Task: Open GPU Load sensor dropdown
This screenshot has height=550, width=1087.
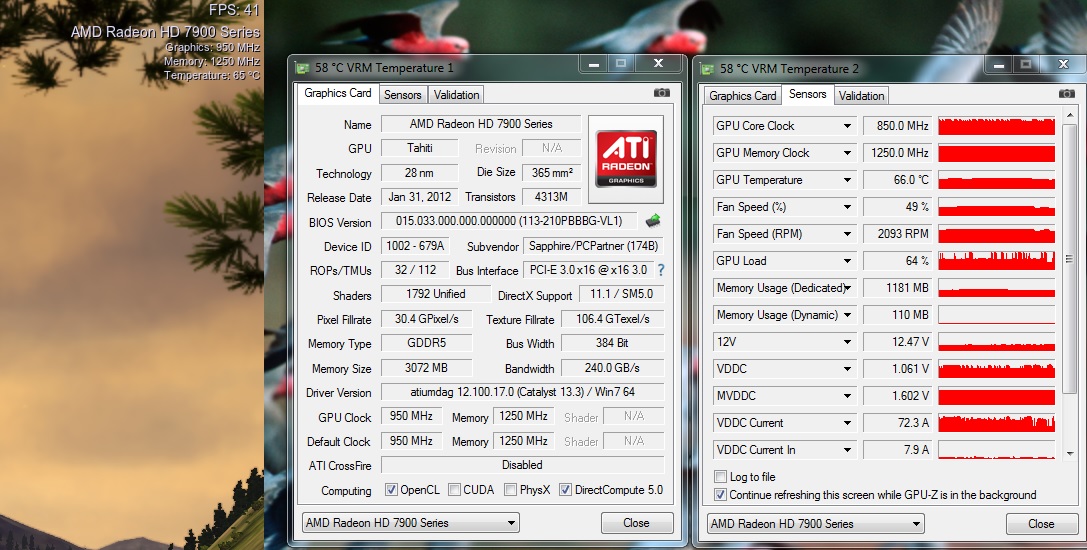Action: [847, 261]
